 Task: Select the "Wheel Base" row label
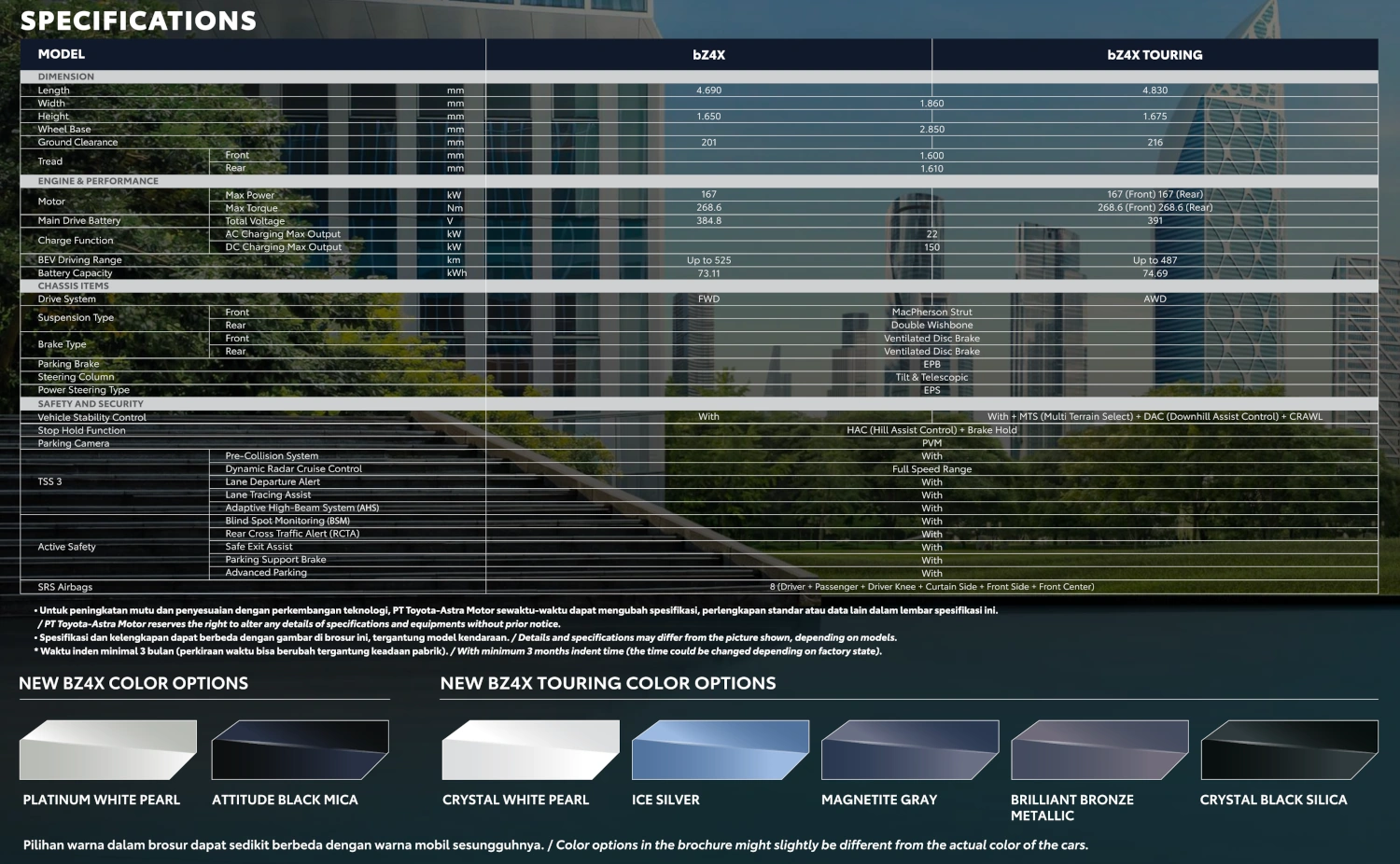(x=64, y=130)
